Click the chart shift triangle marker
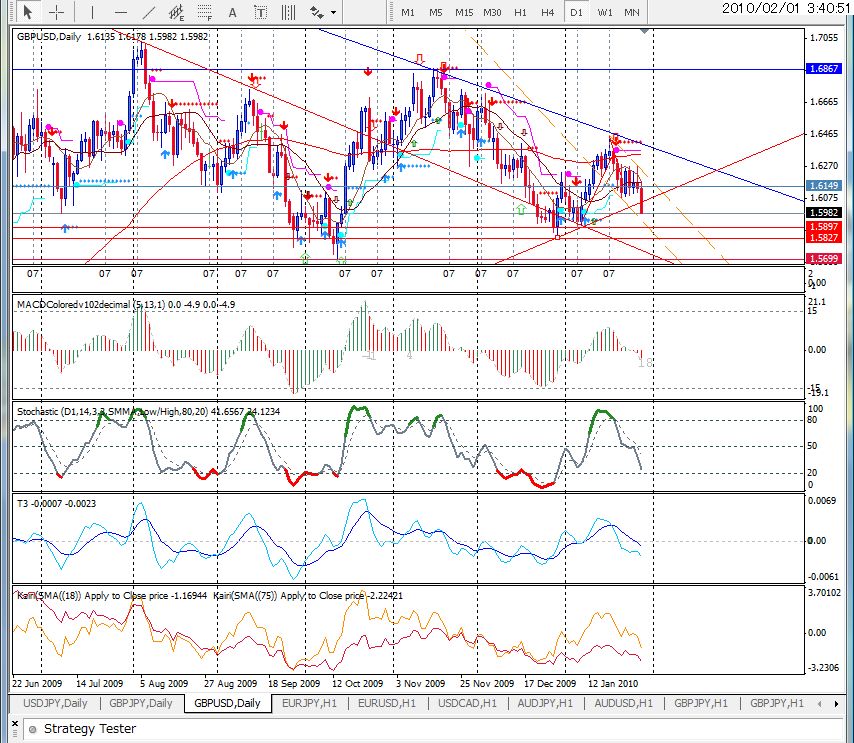 644,32
